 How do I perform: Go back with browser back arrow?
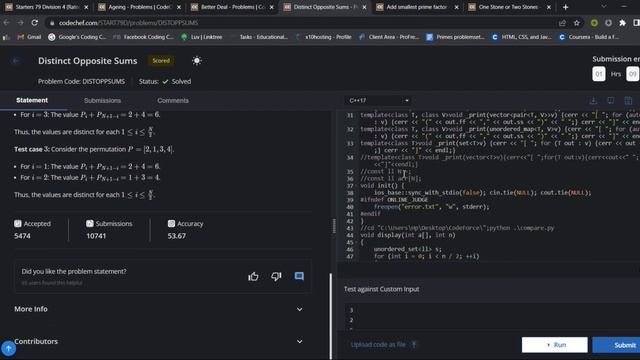coord(7,23)
